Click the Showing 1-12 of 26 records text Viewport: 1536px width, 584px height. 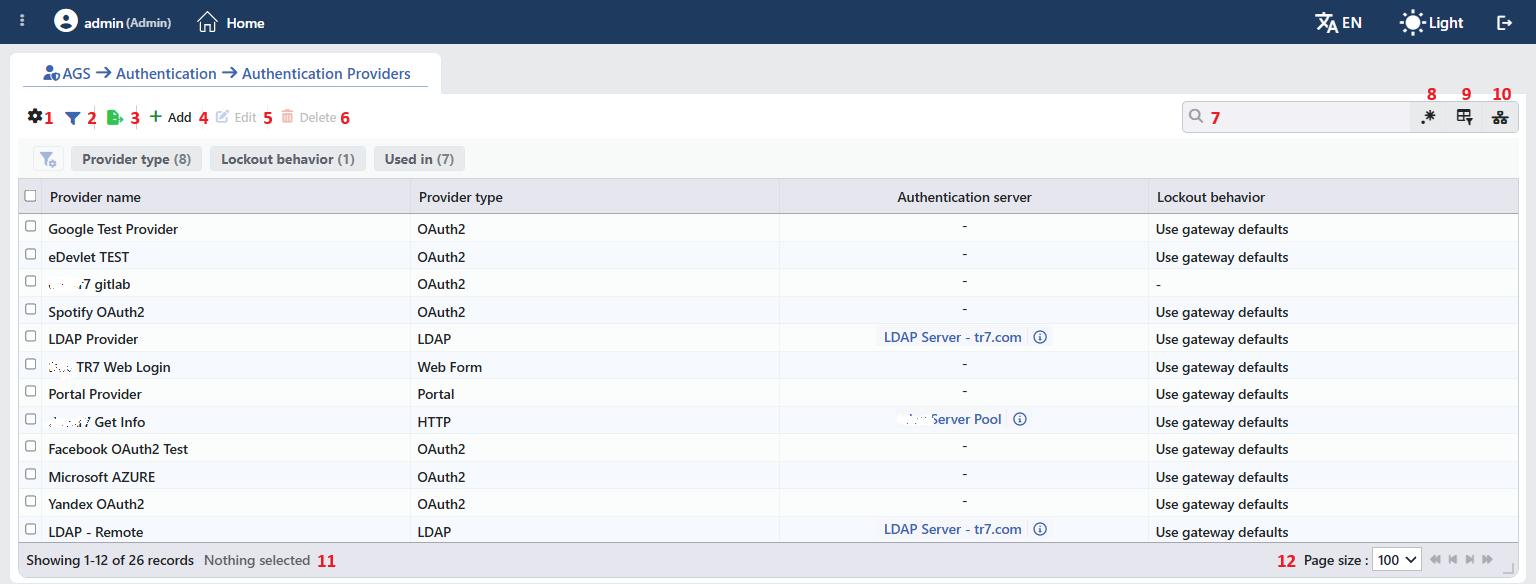(x=110, y=560)
